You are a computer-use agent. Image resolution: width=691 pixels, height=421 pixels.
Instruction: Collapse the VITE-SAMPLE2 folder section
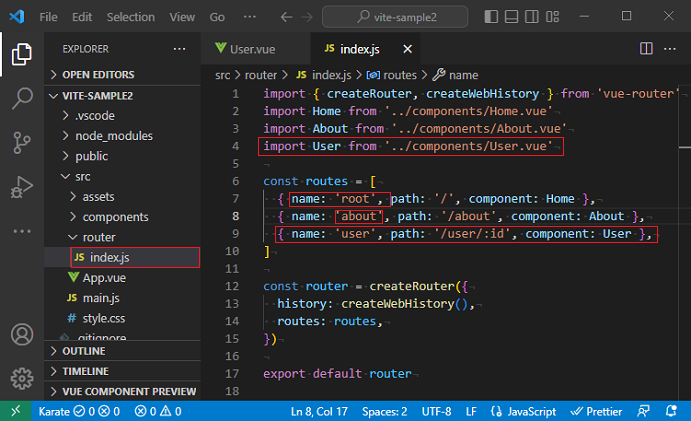click(123, 96)
